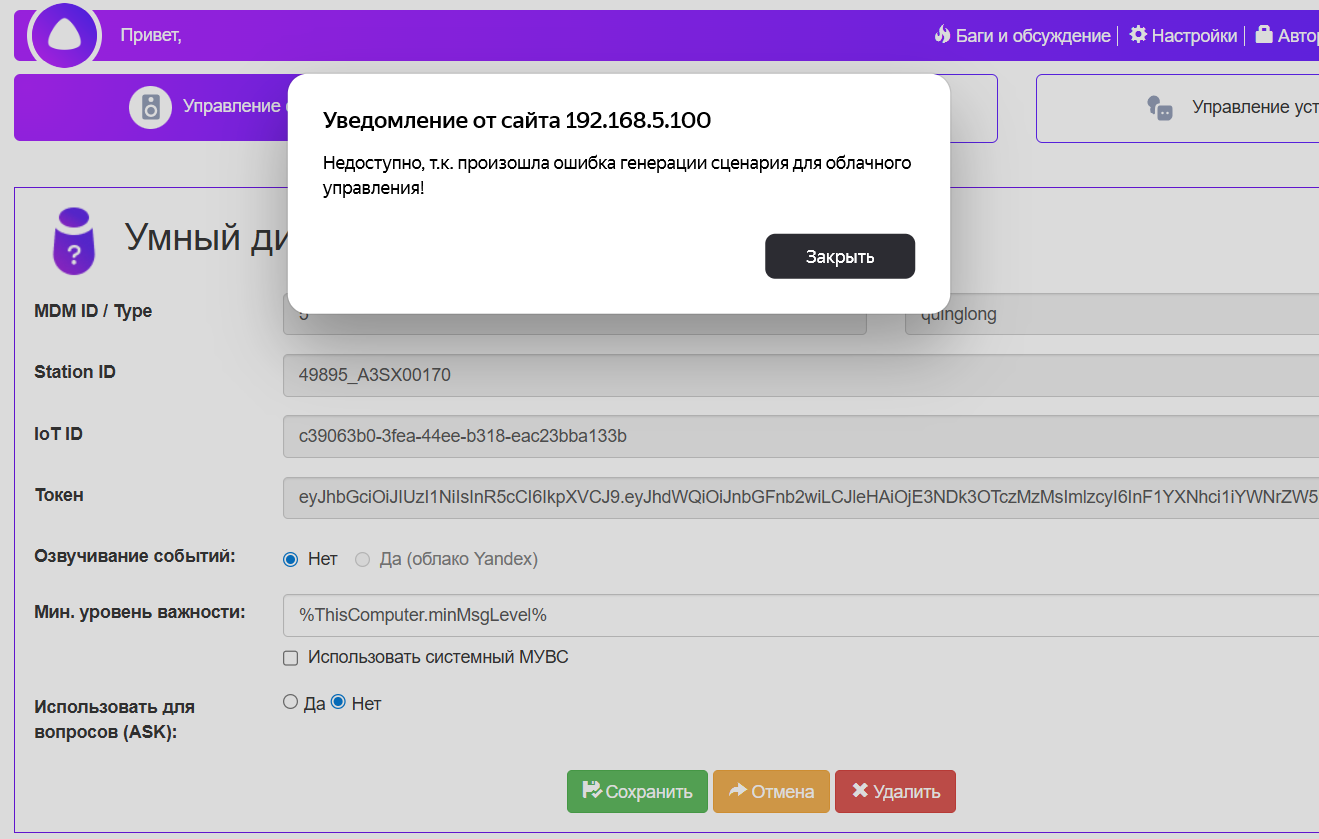This screenshot has width=1319, height=839.
Task: Click the Привет, greeting text in header
Action: point(151,36)
